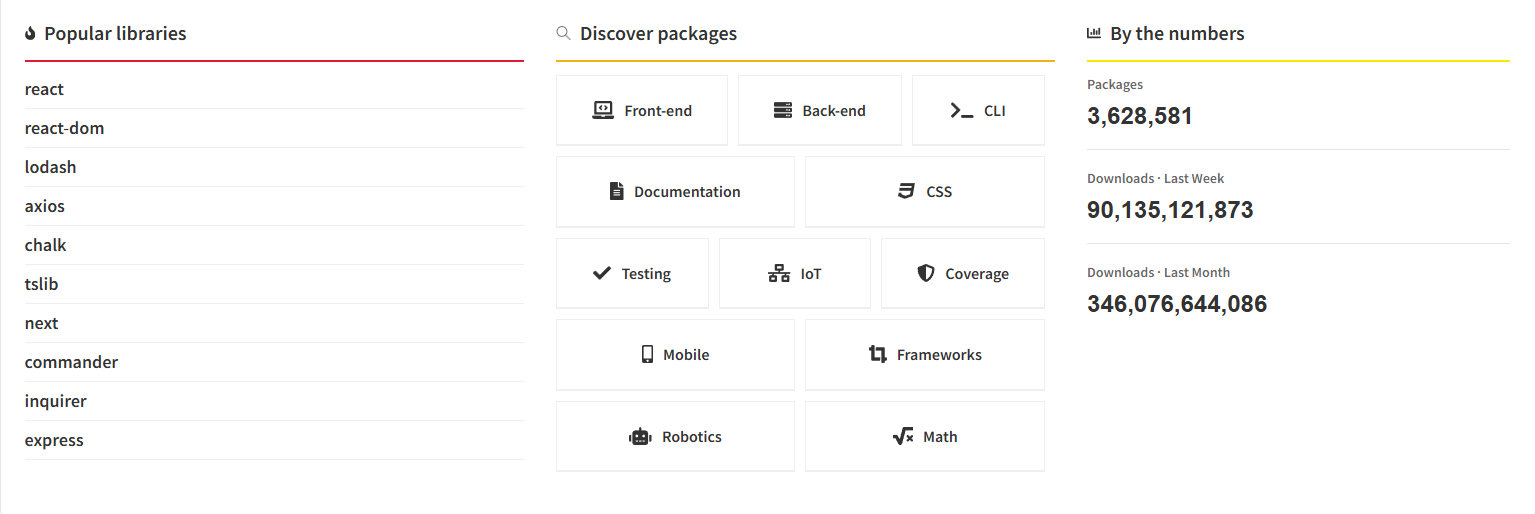Image resolution: width=1535 pixels, height=514 pixels.
Task: Click the magnifier icon by Discover packages
Action: coord(563,33)
